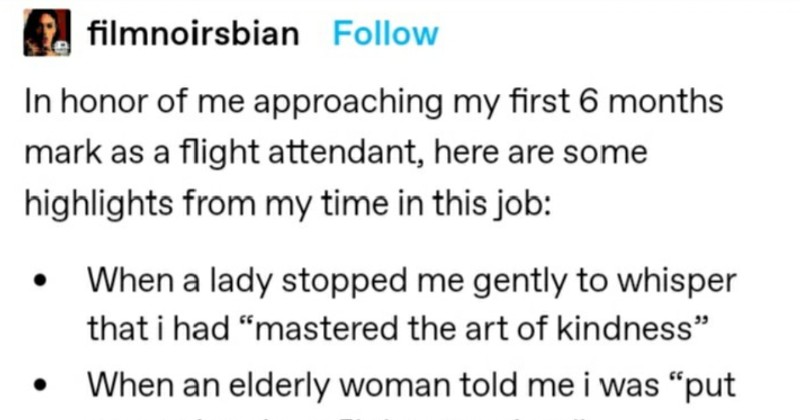Visit the filmnoirsbian blog username link

(193, 33)
